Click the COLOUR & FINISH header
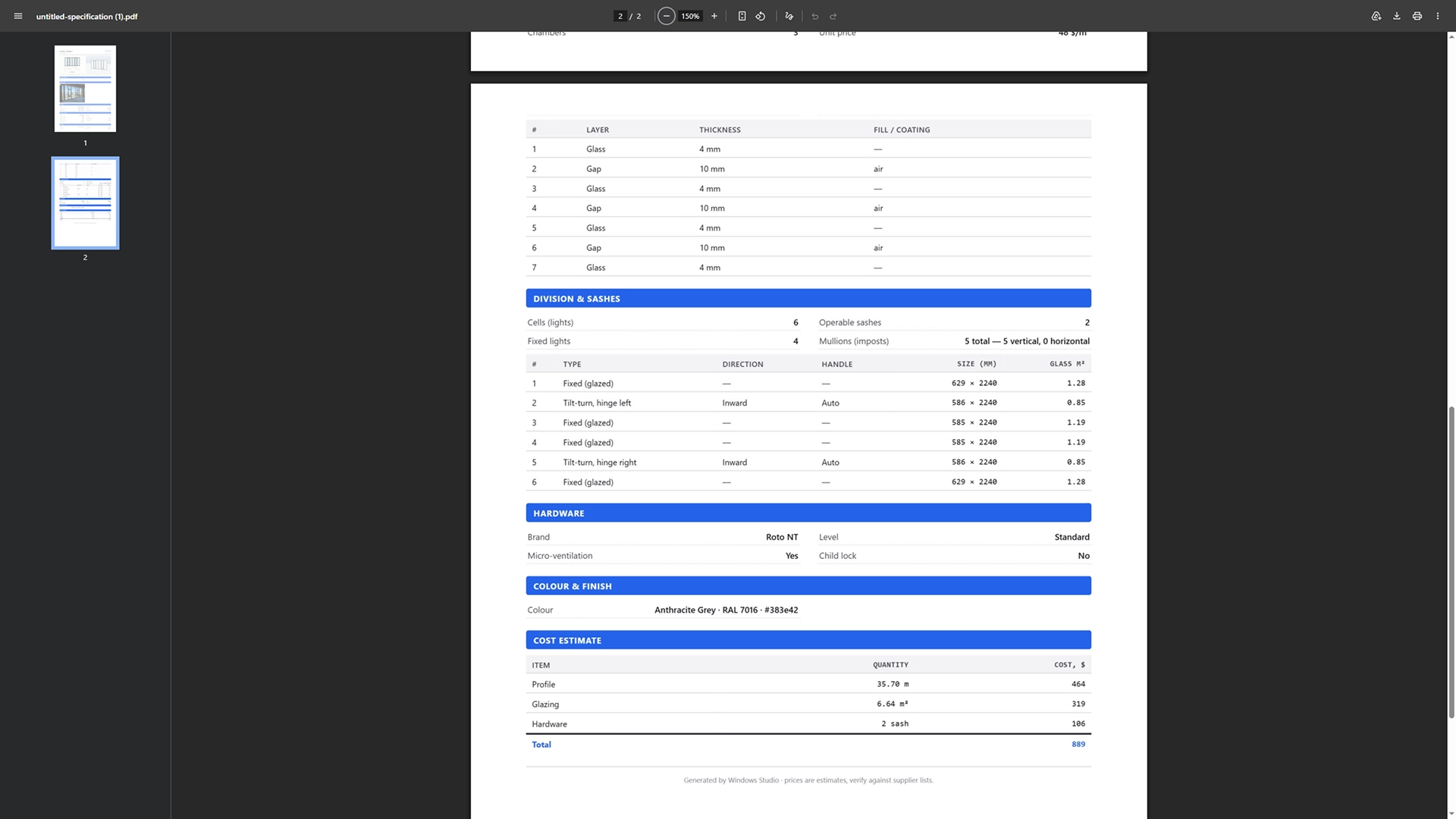This screenshot has height=819, width=1456. click(x=808, y=586)
